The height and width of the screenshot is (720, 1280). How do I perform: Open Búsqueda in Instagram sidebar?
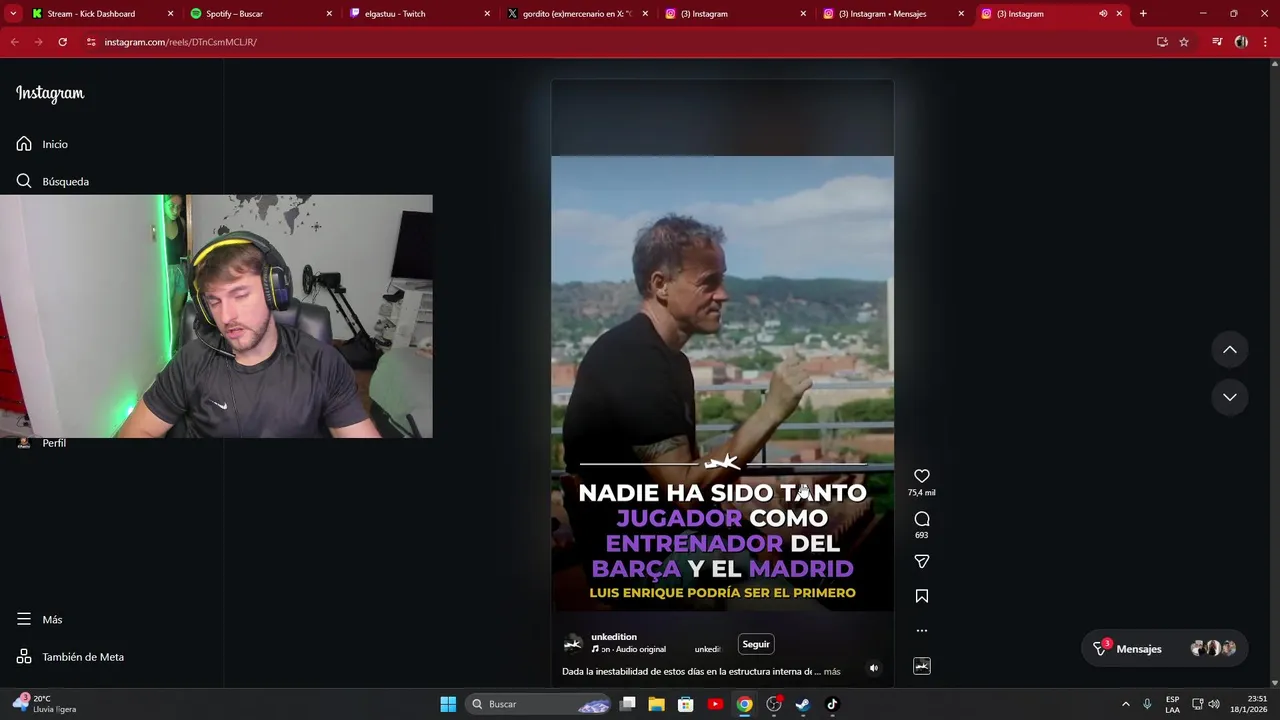pyautogui.click(x=53, y=181)
